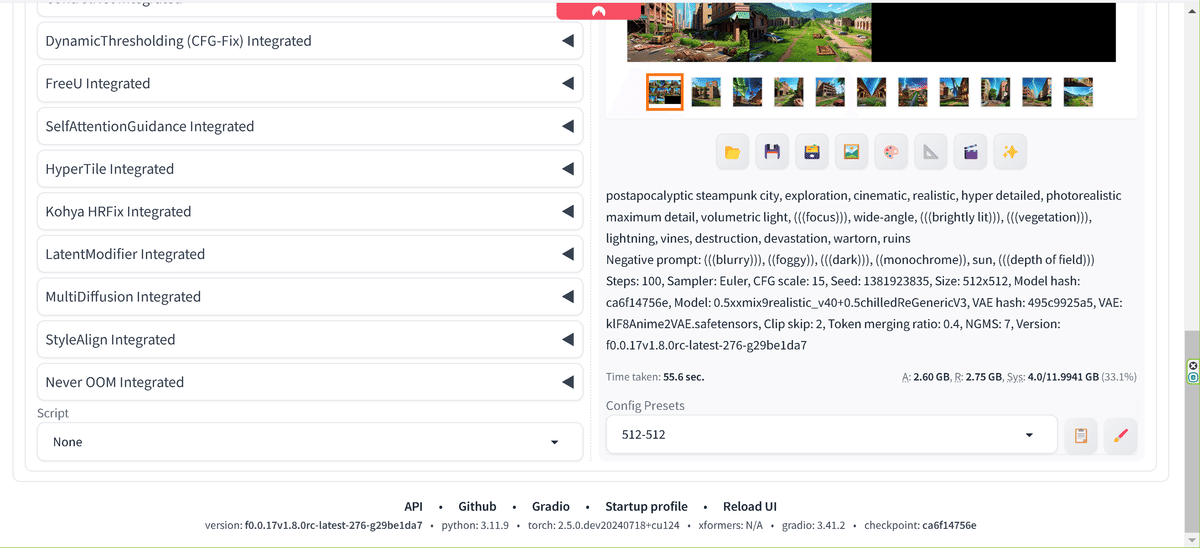Click the clipboard icon beside Config Presets
The width and height of the screenshot is (1200, 548).
(x=1081, y=435)
